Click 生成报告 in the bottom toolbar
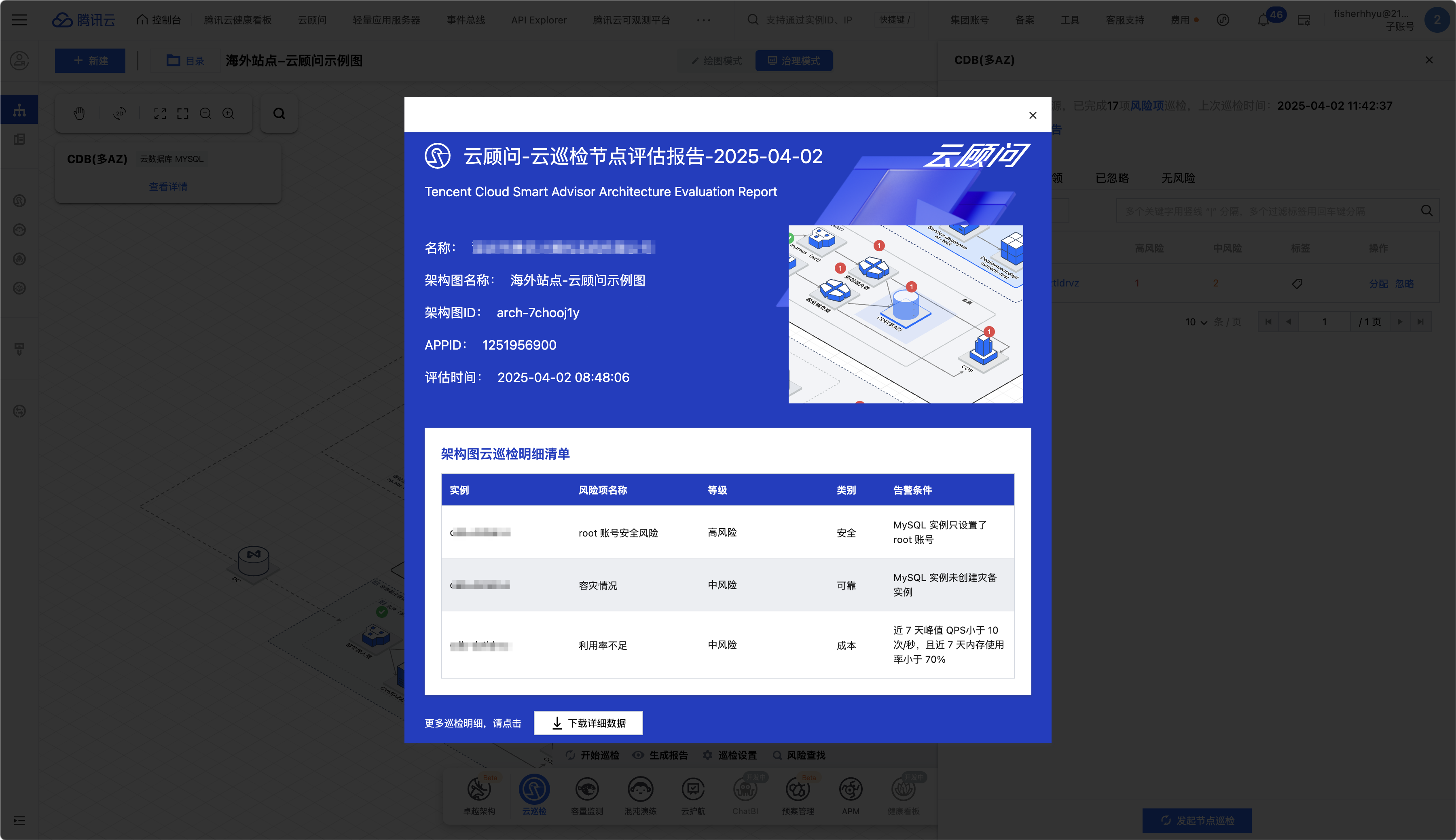1456x840 pixels. (x=660, y=755)
